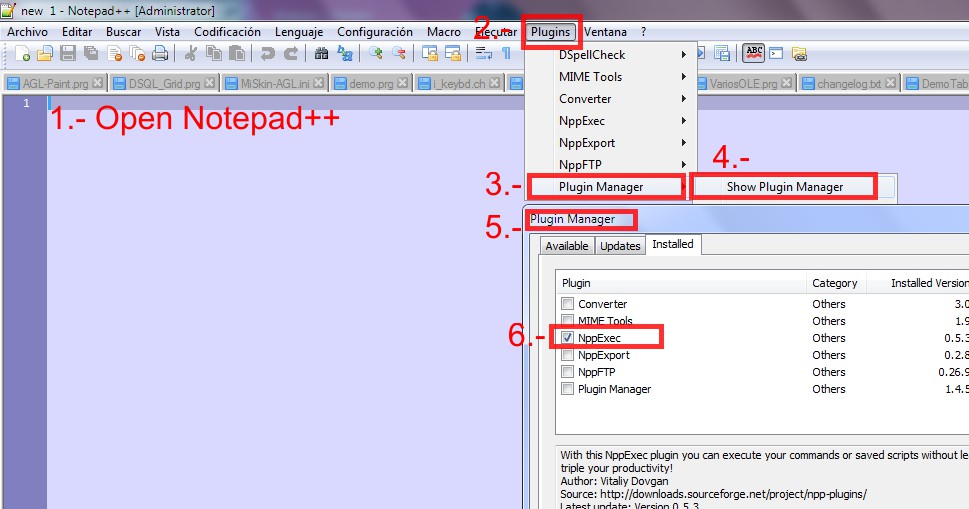Expand the DSpellCheck submenu
969x509 pixels.
coord(611,55)
